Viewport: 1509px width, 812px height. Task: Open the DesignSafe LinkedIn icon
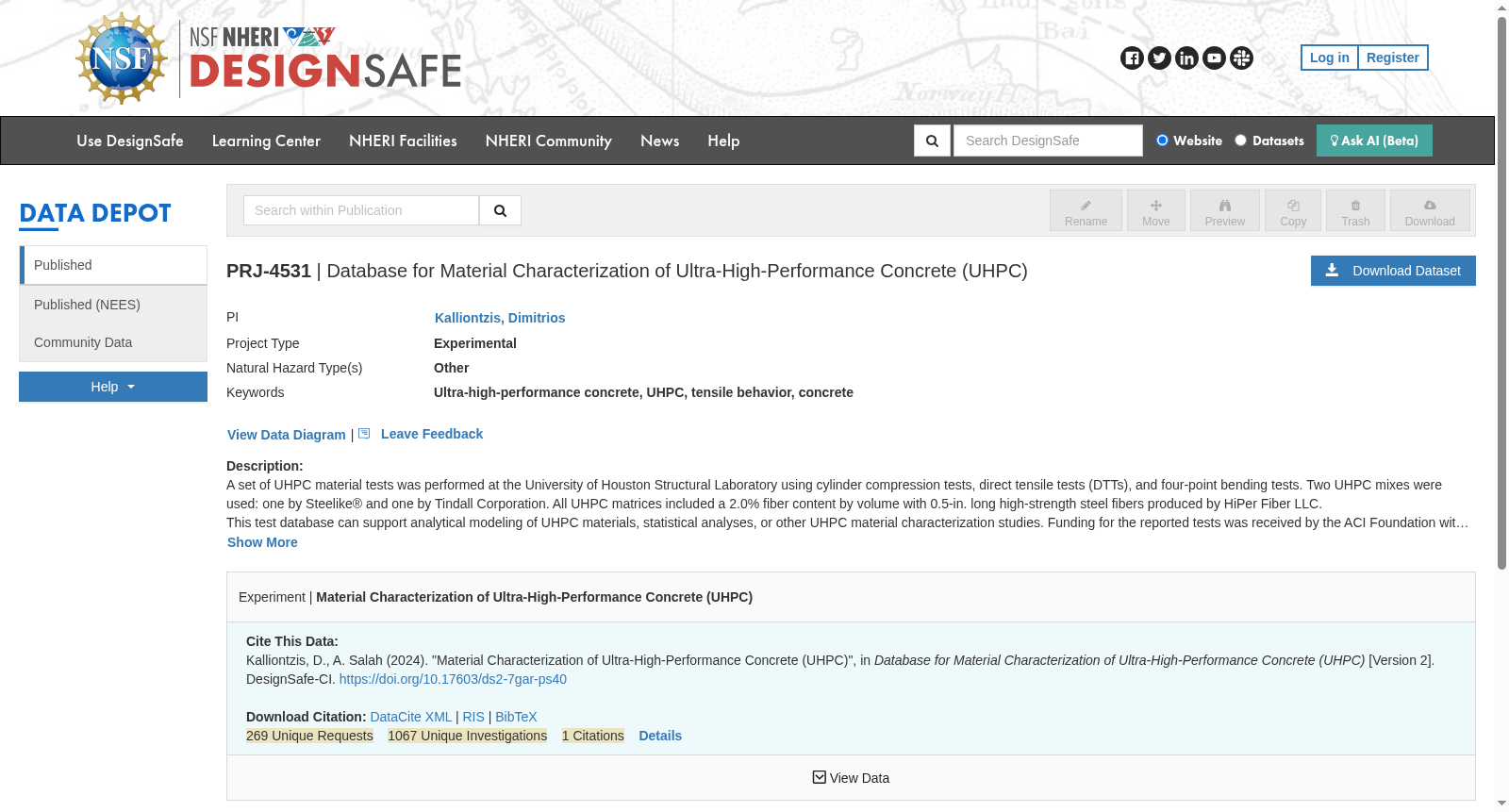click(1186, 58)
